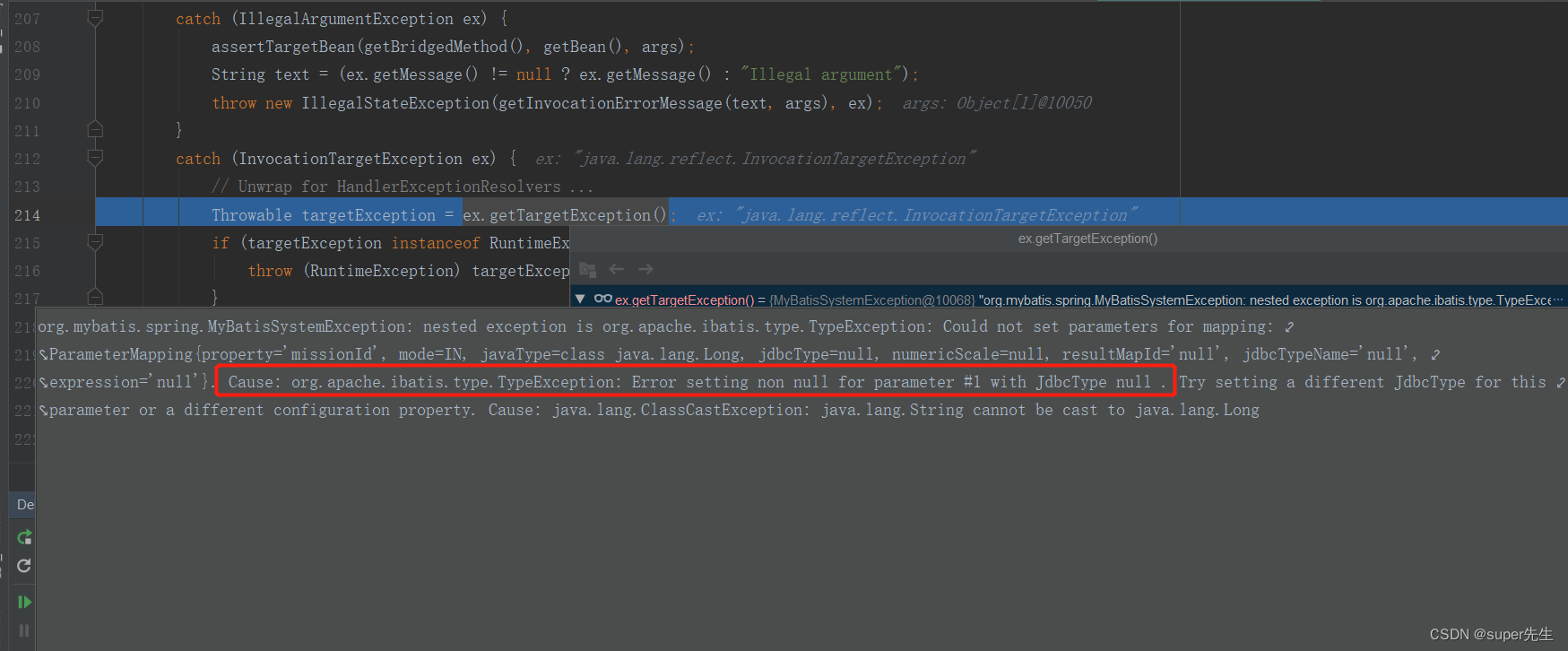Click the glasses watch icon beside ex.getTargetException()
Screen dimensions: 1568x651
point(602,299)
